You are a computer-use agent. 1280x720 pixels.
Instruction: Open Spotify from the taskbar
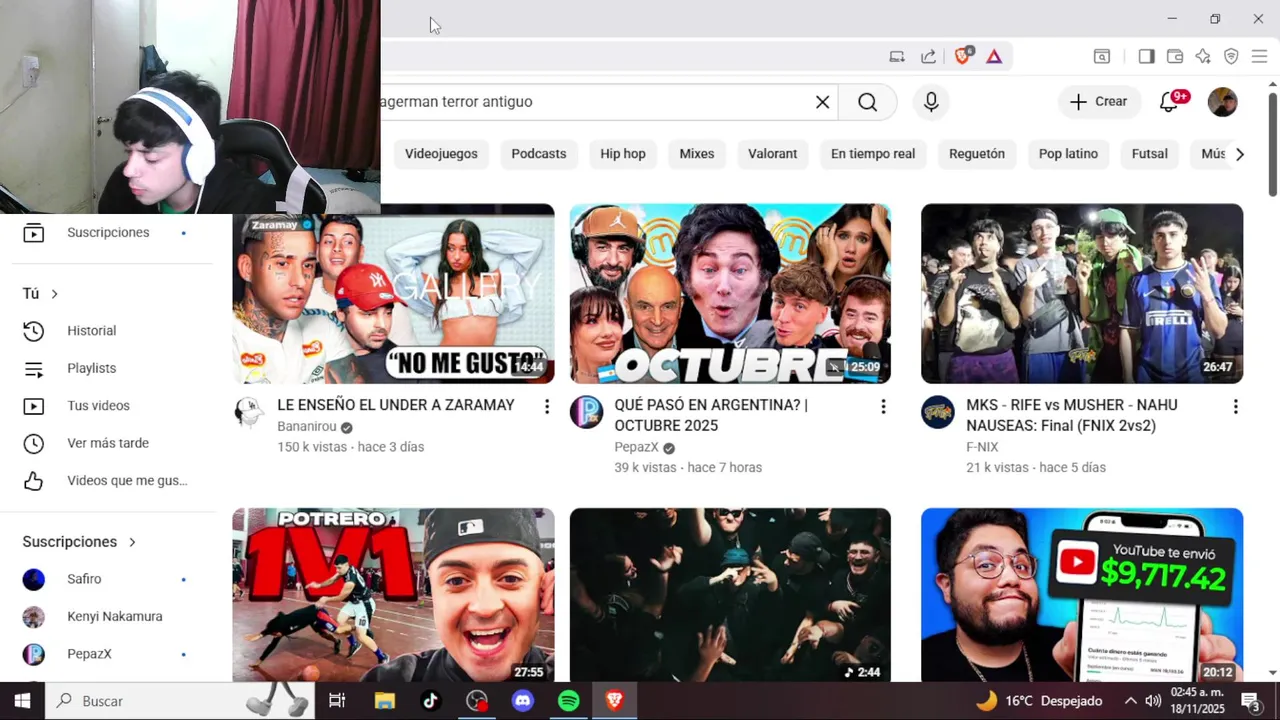tap(569, 701)
